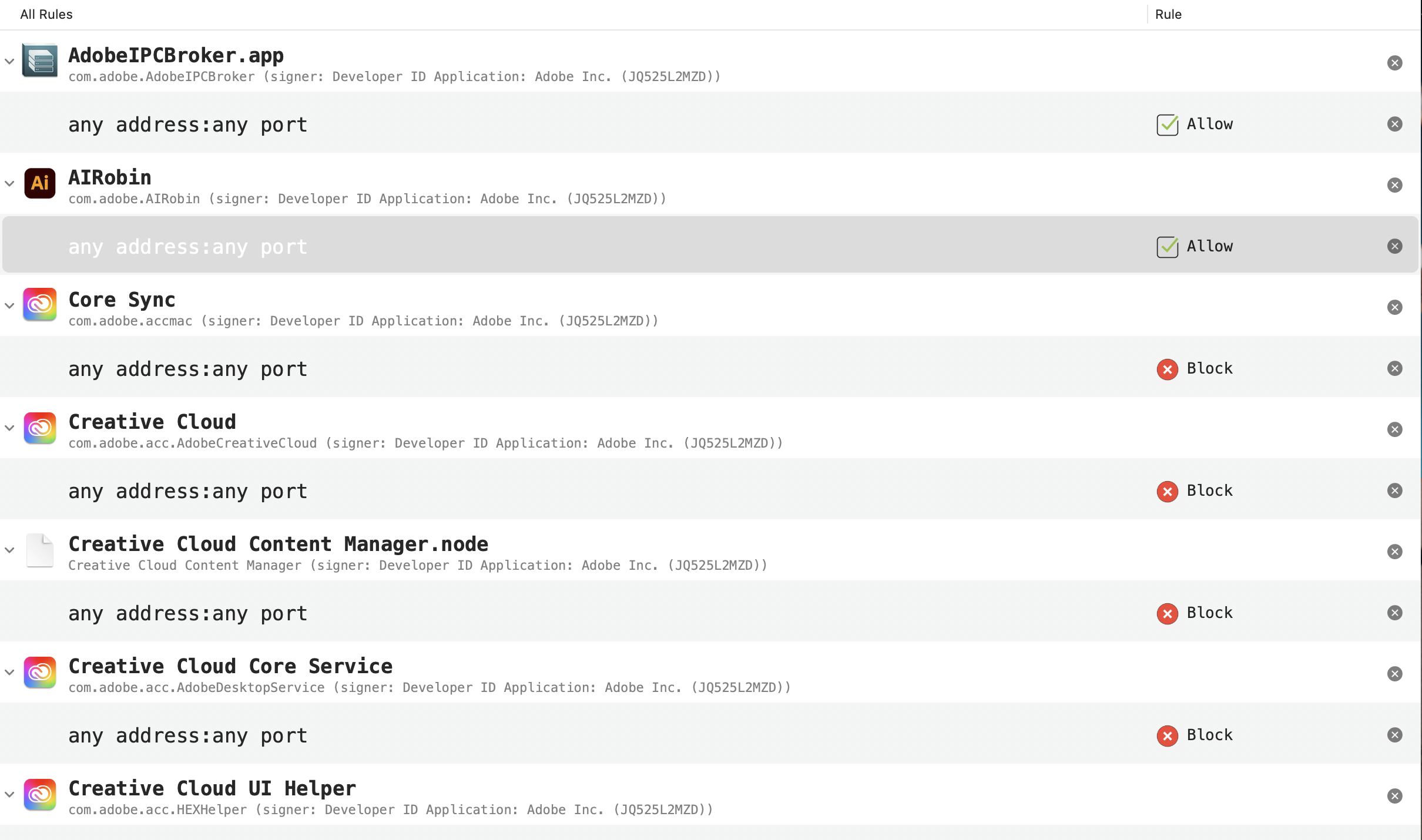
Task: Select AdobeIPCBroker's any address:any port rule
Action: [x=710, y=122]
